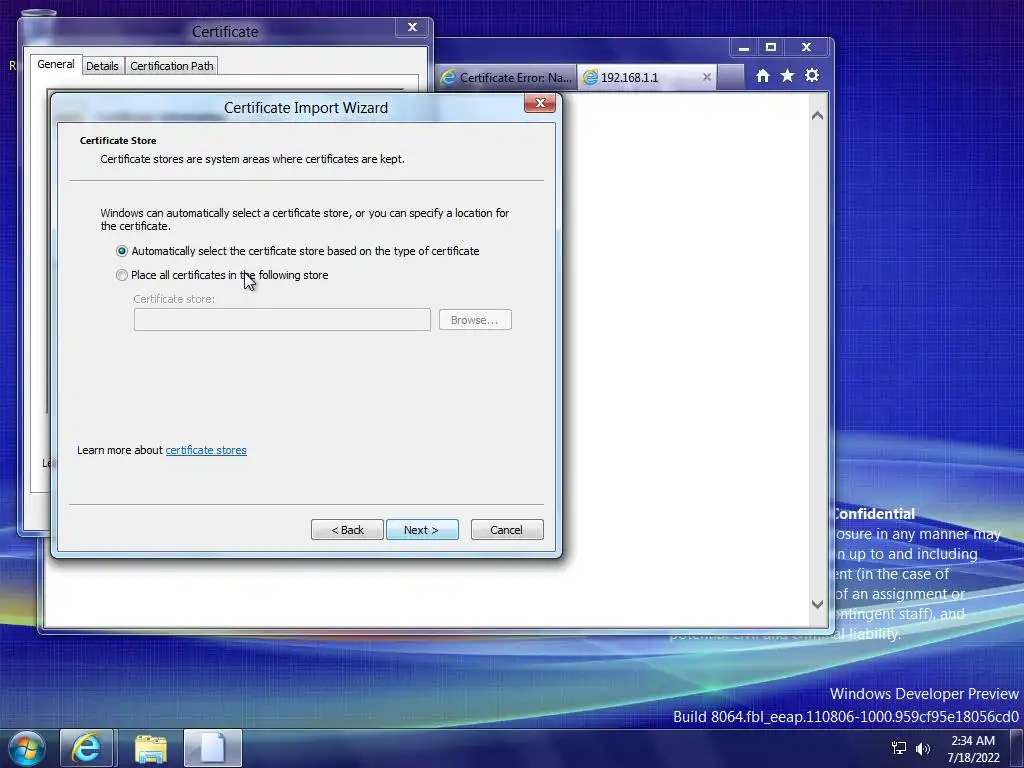Close the 192.168.1.1 browser tab

point(707,77)
